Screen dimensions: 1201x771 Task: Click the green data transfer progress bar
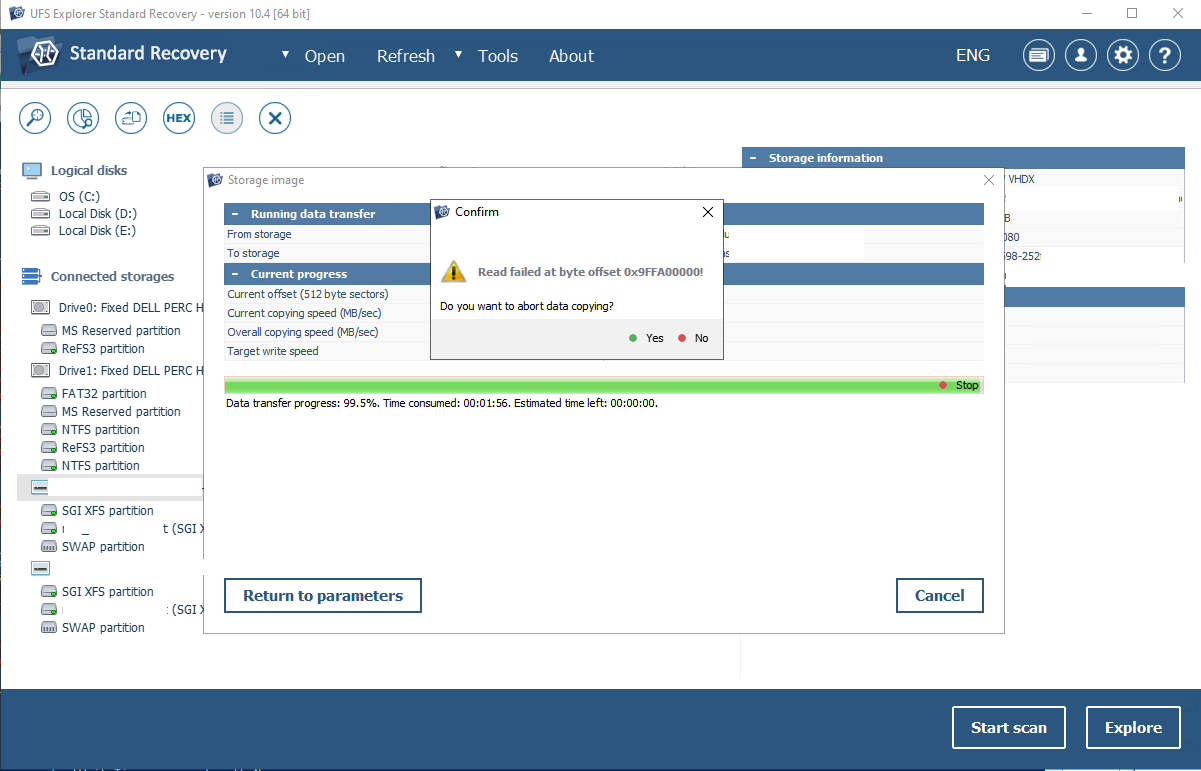pos(604,386)
